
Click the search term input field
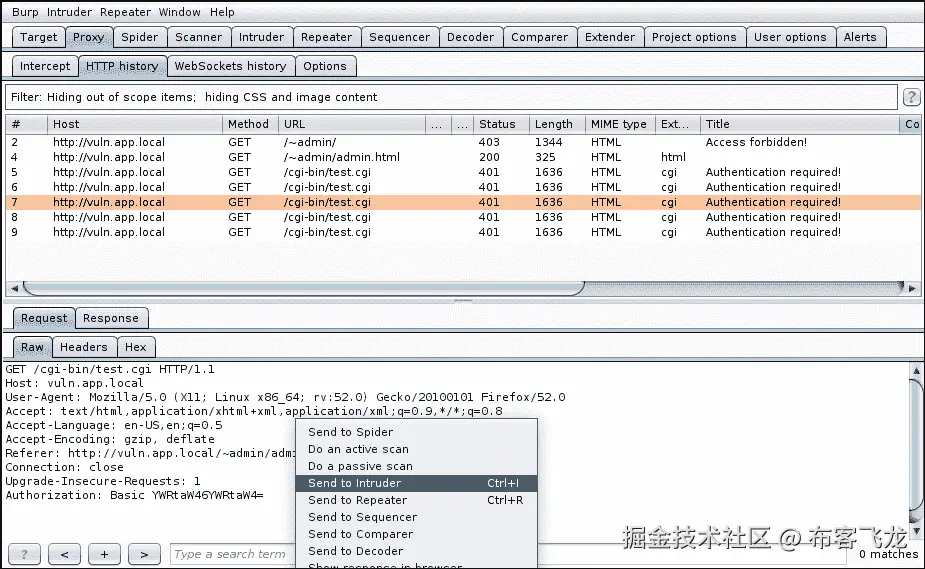click(x=233, y=554)
